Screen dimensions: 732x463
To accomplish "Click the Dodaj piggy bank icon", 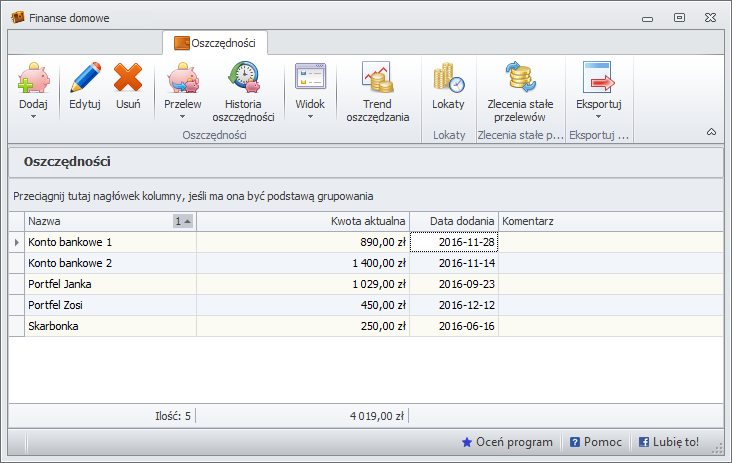I will 33,78.
